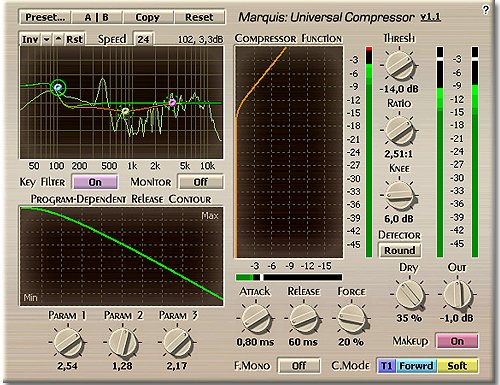Click the Copy button
This screenshot has width=500, height=385.
148,17
